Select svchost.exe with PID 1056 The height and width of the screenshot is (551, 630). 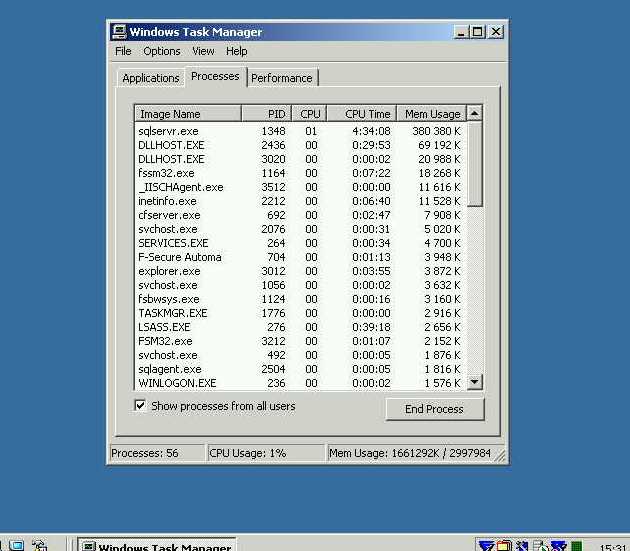click(x=300, y=285)
